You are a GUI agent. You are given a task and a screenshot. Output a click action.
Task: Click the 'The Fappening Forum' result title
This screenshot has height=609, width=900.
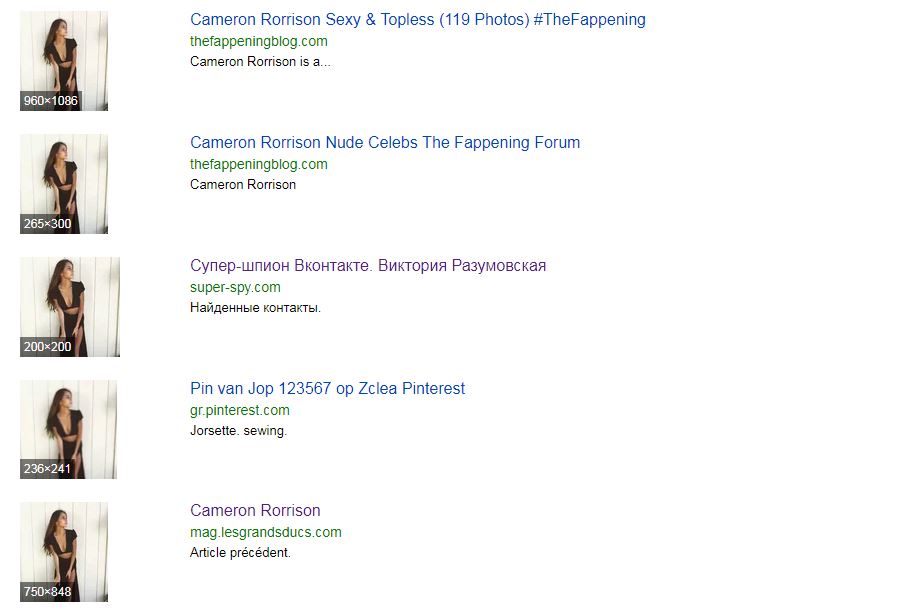(x=385, y=143)
